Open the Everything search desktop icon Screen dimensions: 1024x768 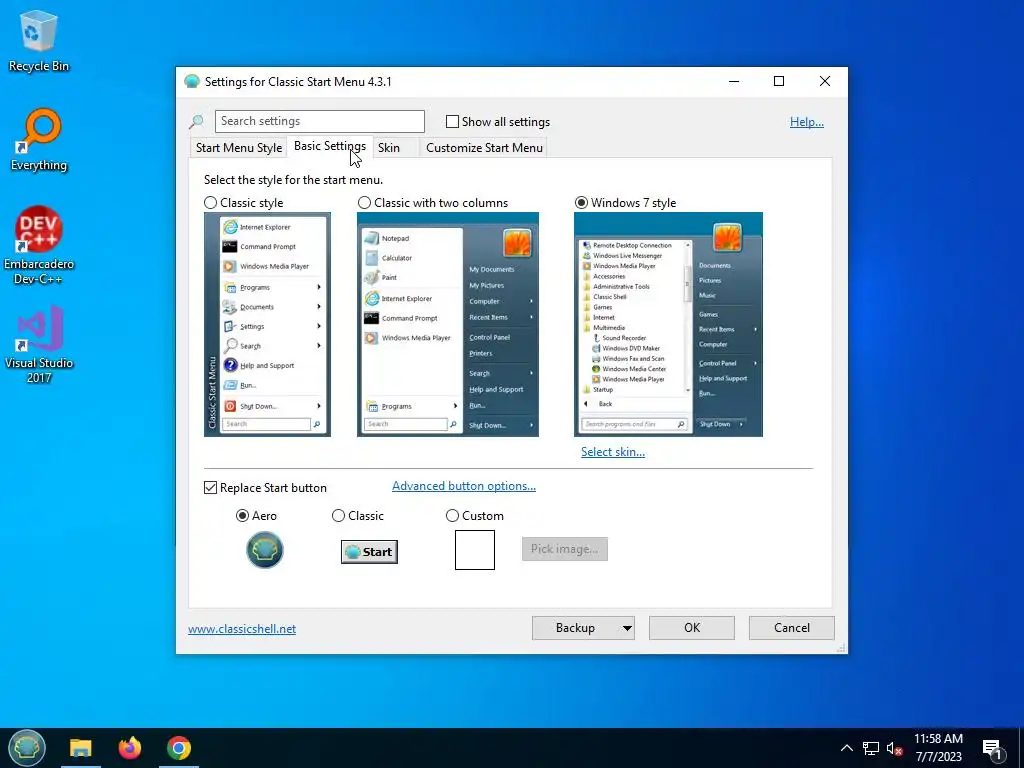pos(39,140)
